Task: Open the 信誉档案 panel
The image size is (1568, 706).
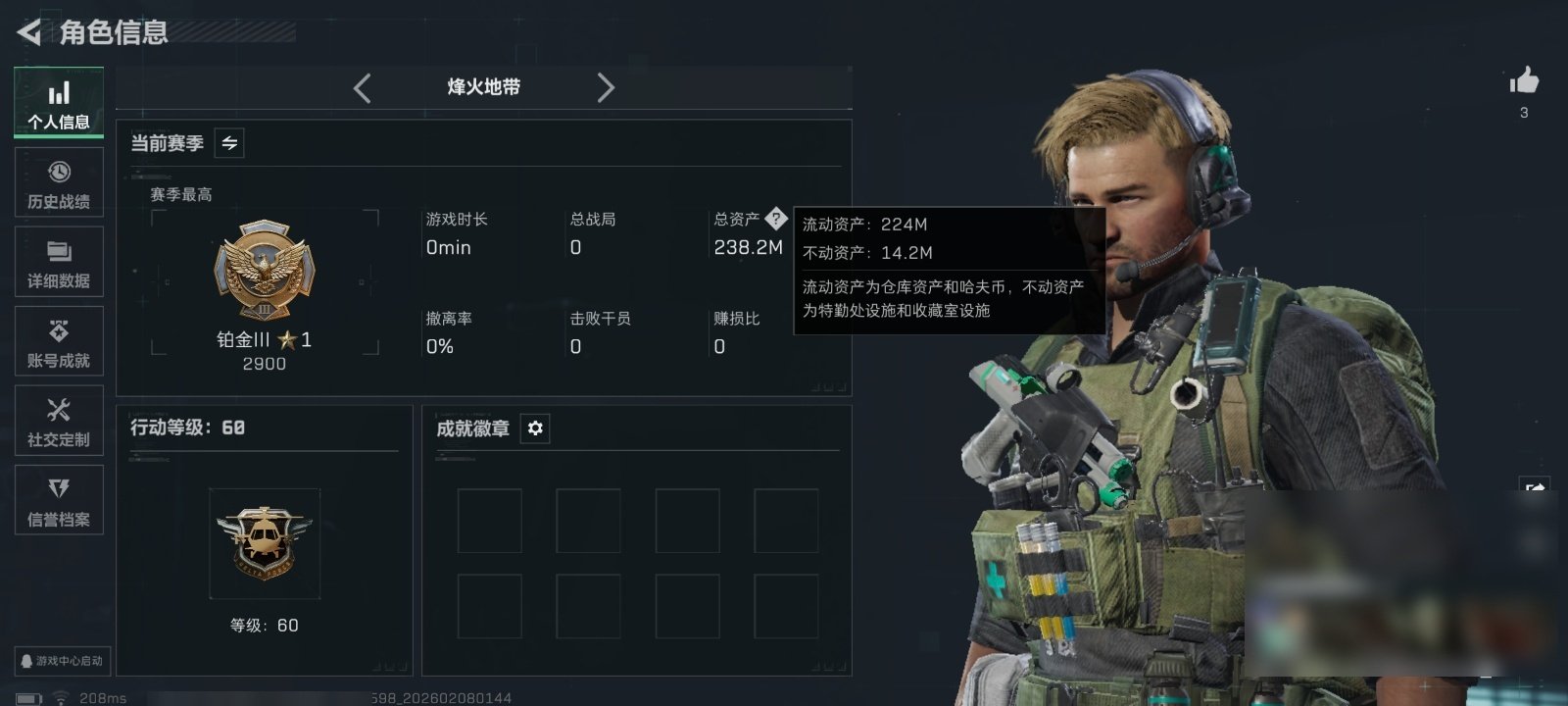Action: pyautogui.click(x=59, y=500)
